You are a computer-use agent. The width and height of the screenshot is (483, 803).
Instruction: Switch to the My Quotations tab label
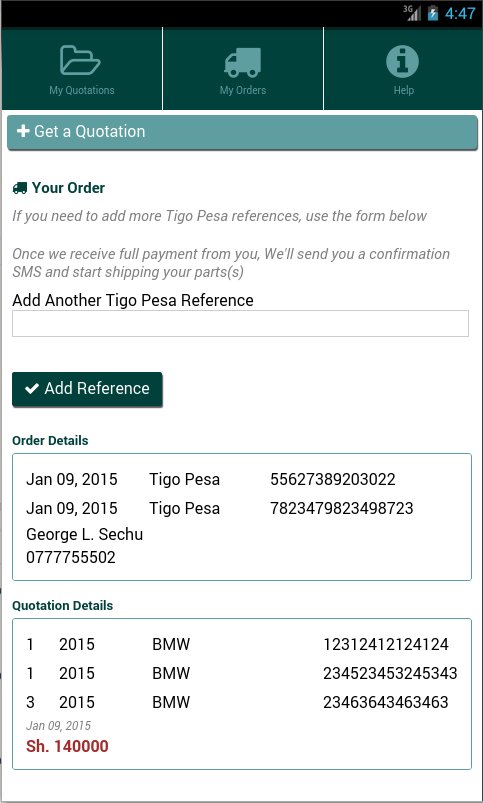pyautogui.click(x=82, y=90)
